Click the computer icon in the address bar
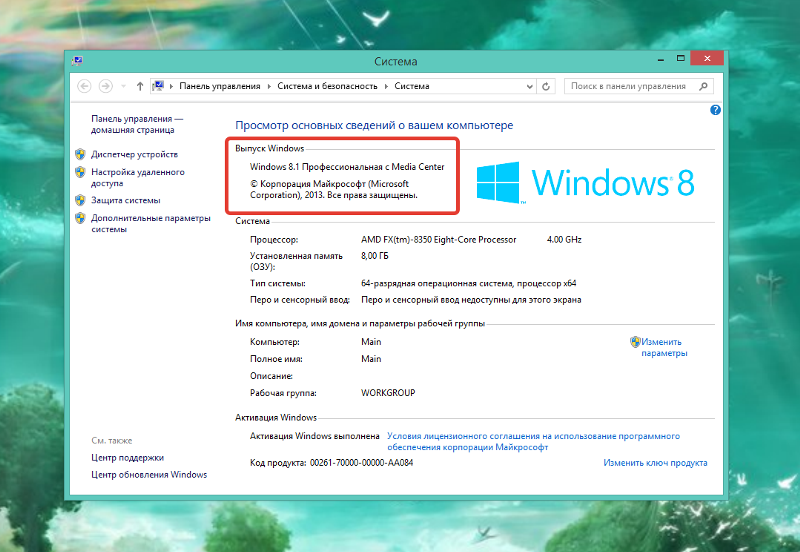 [x=158, y=86]
